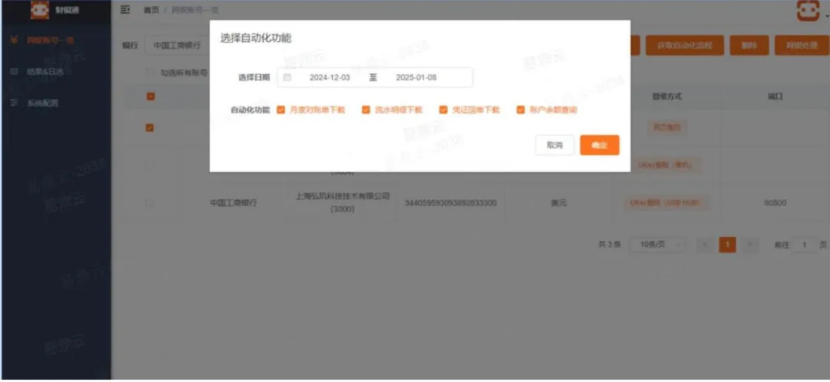Click the sidebar collapse hamburger icon
This screenshot has width=830, height=382.
pos(125,10)
